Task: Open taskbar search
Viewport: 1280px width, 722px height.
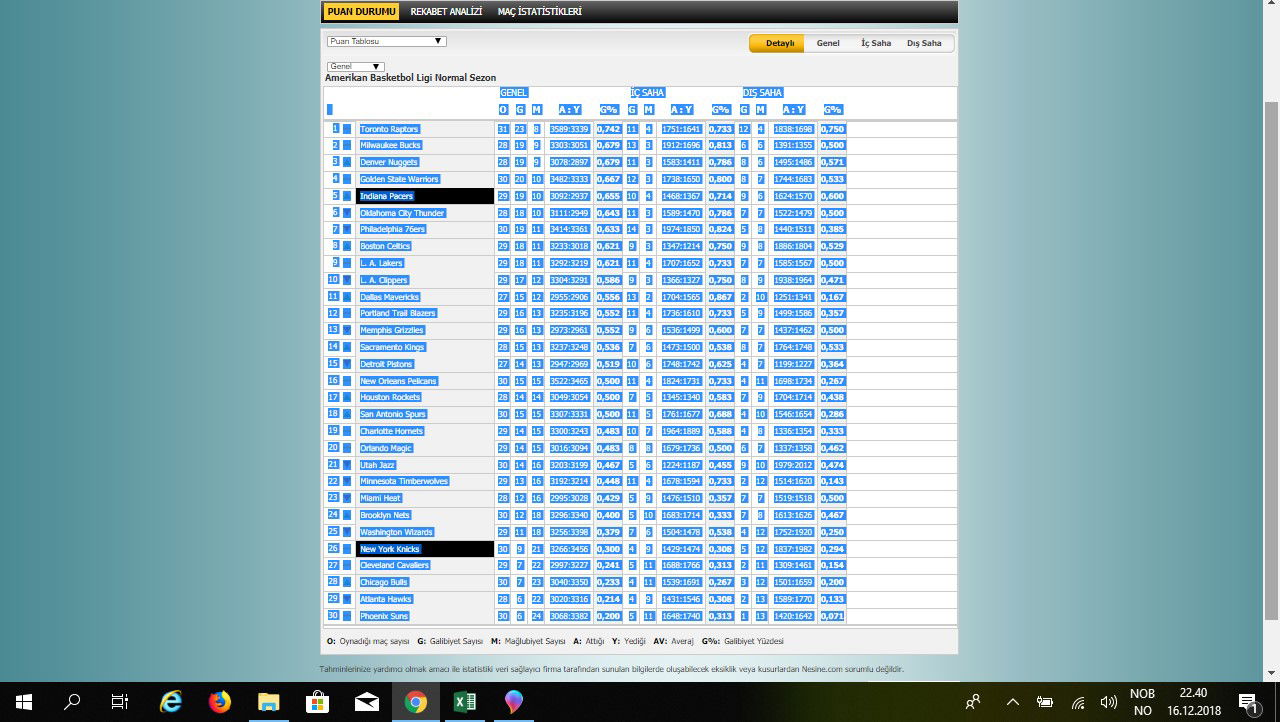Action: (x=72, y=702)
